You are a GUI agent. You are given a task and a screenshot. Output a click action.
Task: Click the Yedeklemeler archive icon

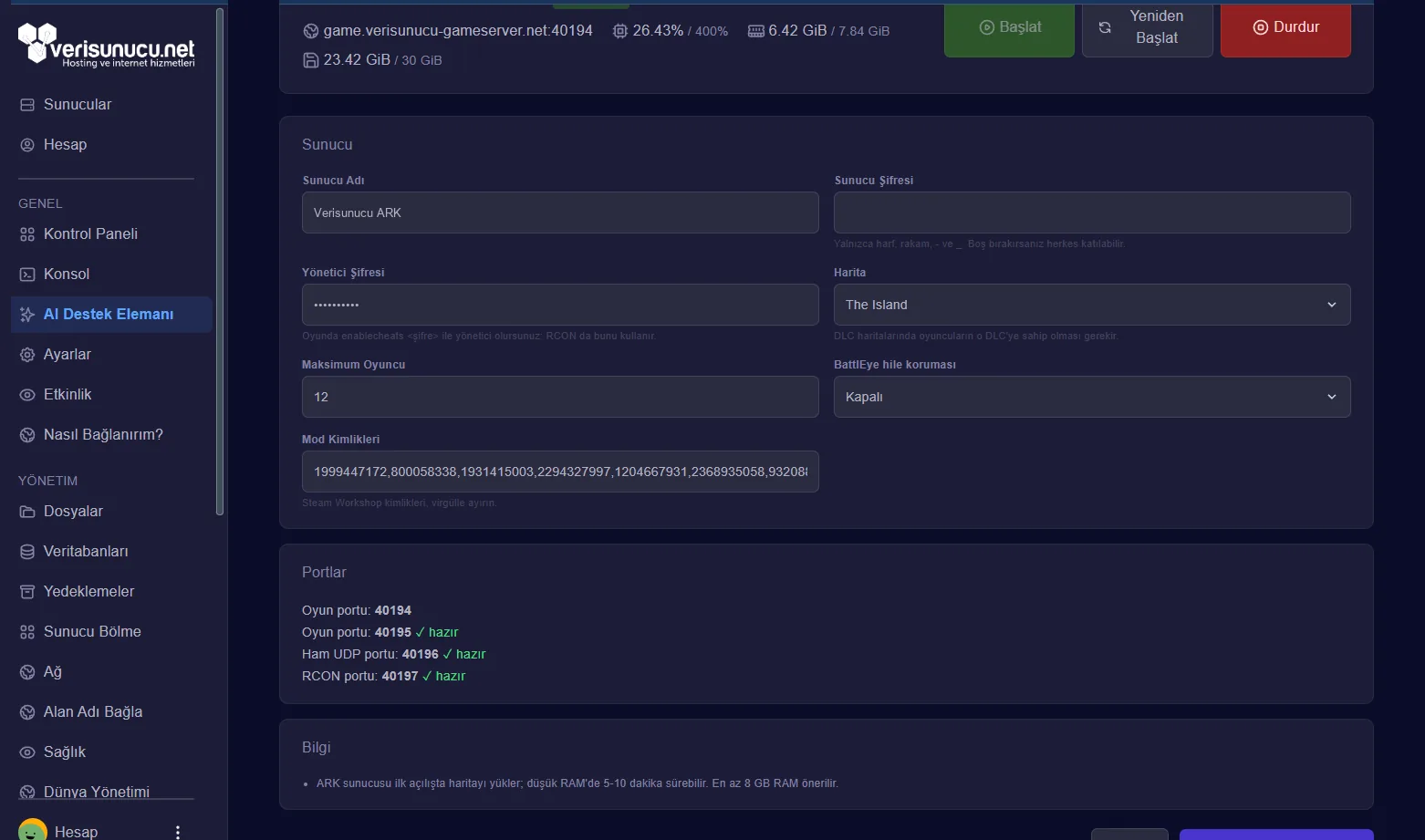[x=27, y=592]
